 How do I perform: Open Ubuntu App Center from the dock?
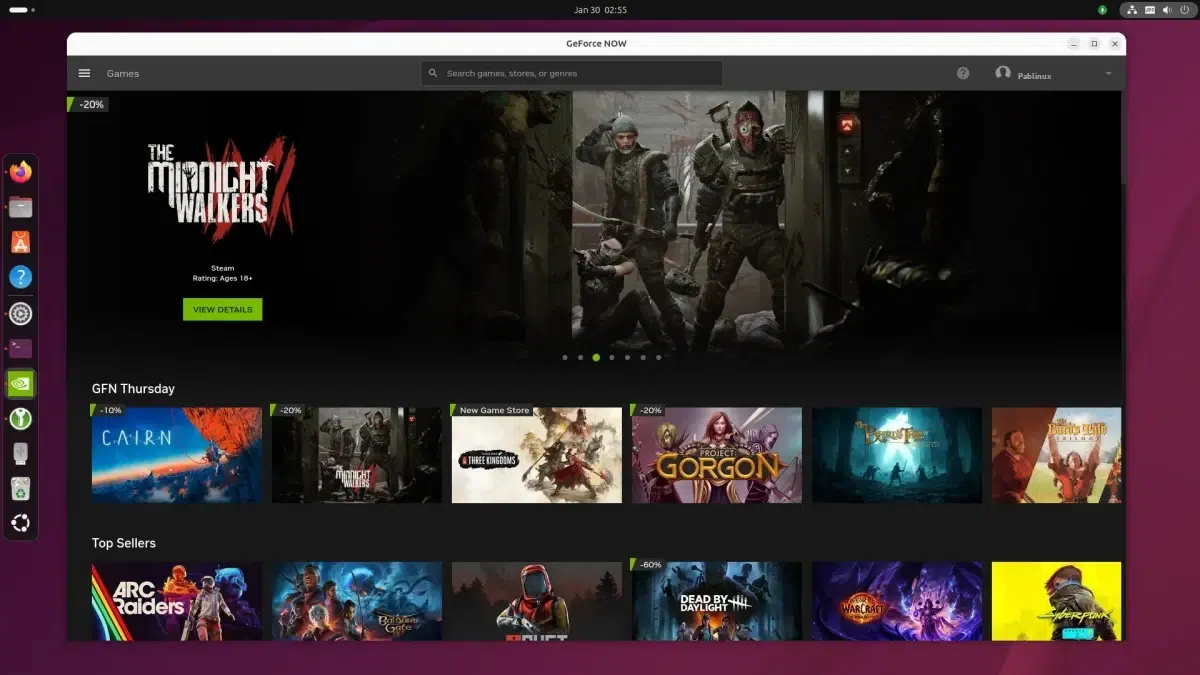point(20,242)
